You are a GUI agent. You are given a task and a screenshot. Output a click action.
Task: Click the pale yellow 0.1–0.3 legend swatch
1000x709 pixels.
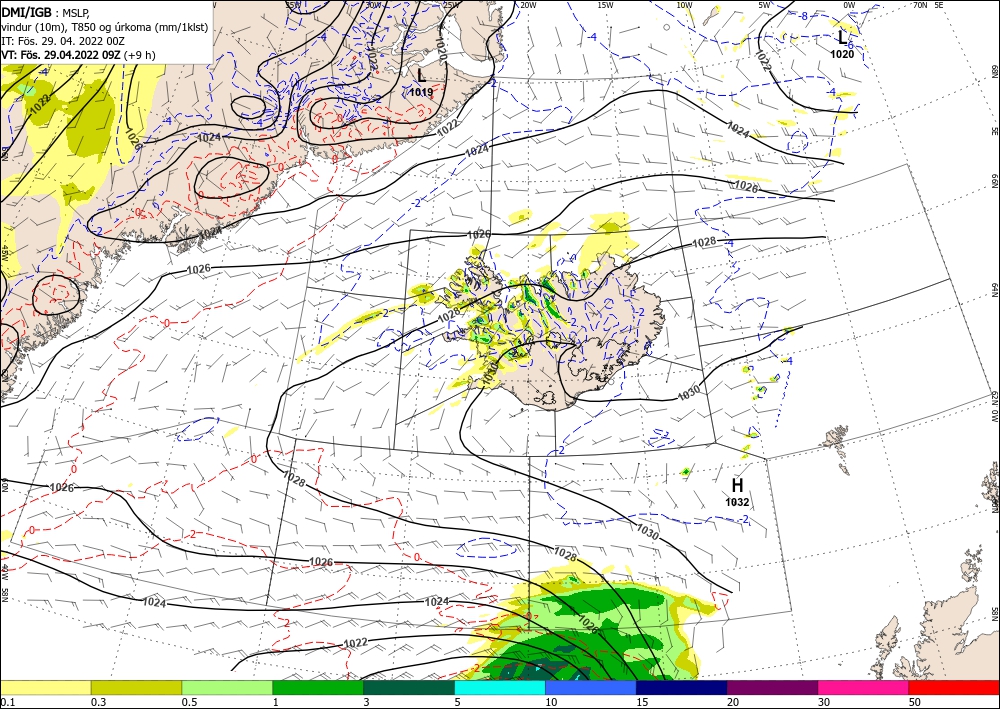[x=45, y=687]
